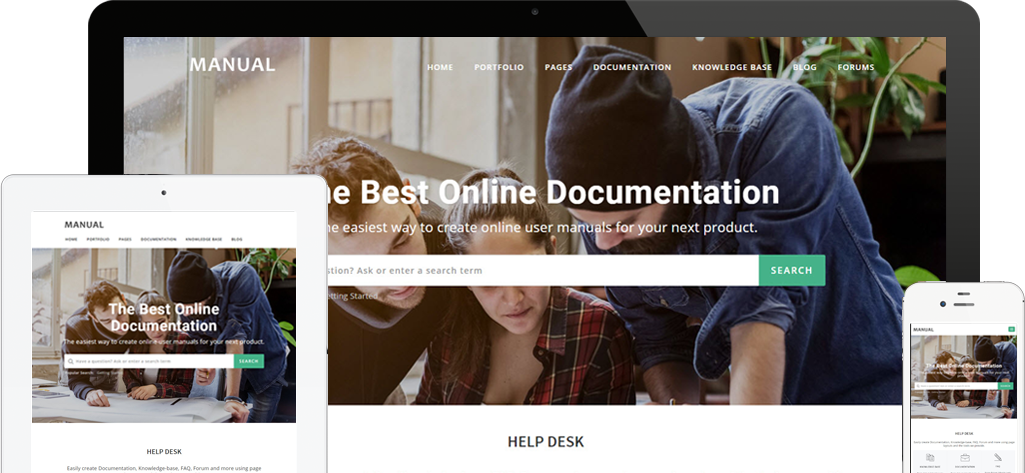Viewport: 1025px width, 473px height.
Task: Open Forums from desktop navbar
Action: coord(856,68)
